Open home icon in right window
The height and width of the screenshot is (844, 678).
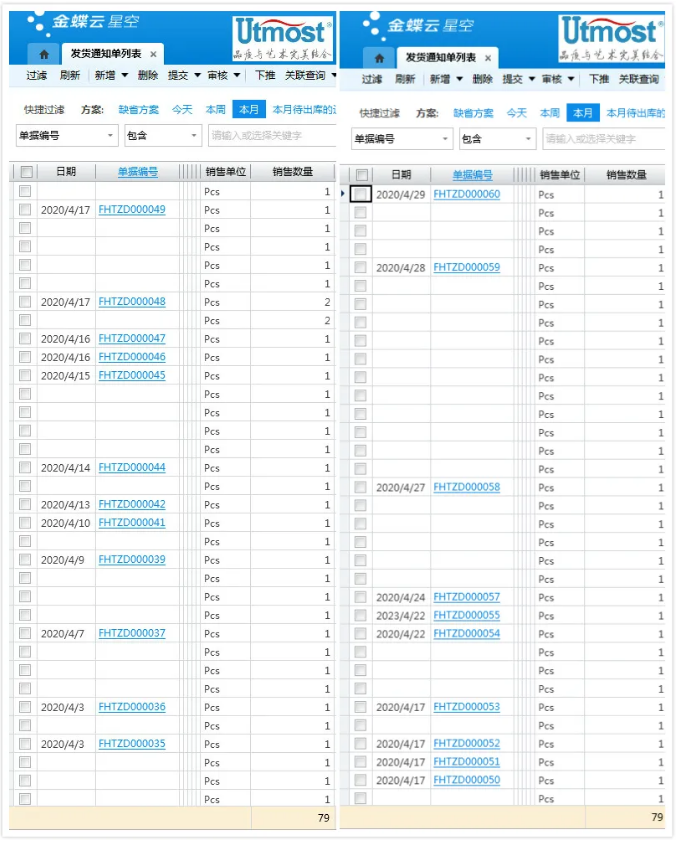(379, 58)
